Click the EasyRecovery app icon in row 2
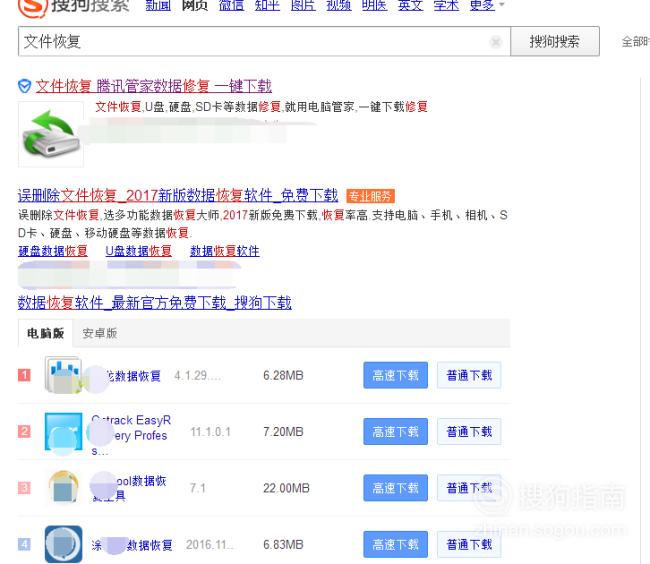 (63, 431)
